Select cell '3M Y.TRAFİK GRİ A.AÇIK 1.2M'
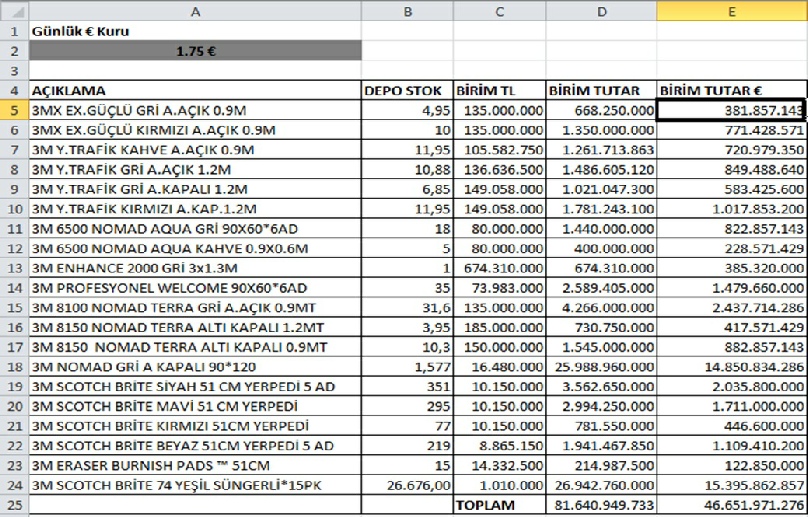The height and width of the screenshot is (517, 808). [195, 170]
